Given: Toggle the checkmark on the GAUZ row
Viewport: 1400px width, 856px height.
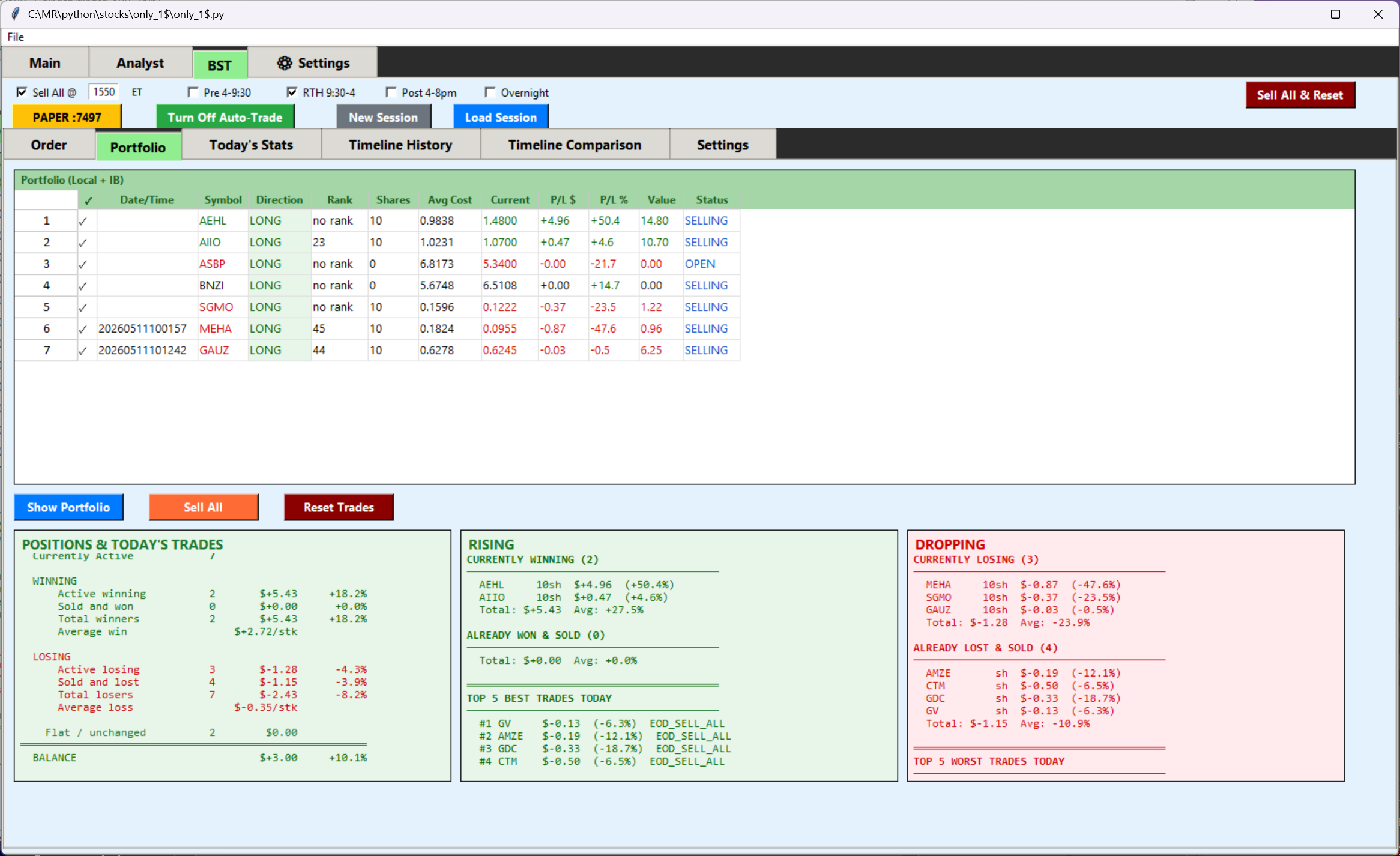Looking at the screenshot, I should [x=83, y=351].
